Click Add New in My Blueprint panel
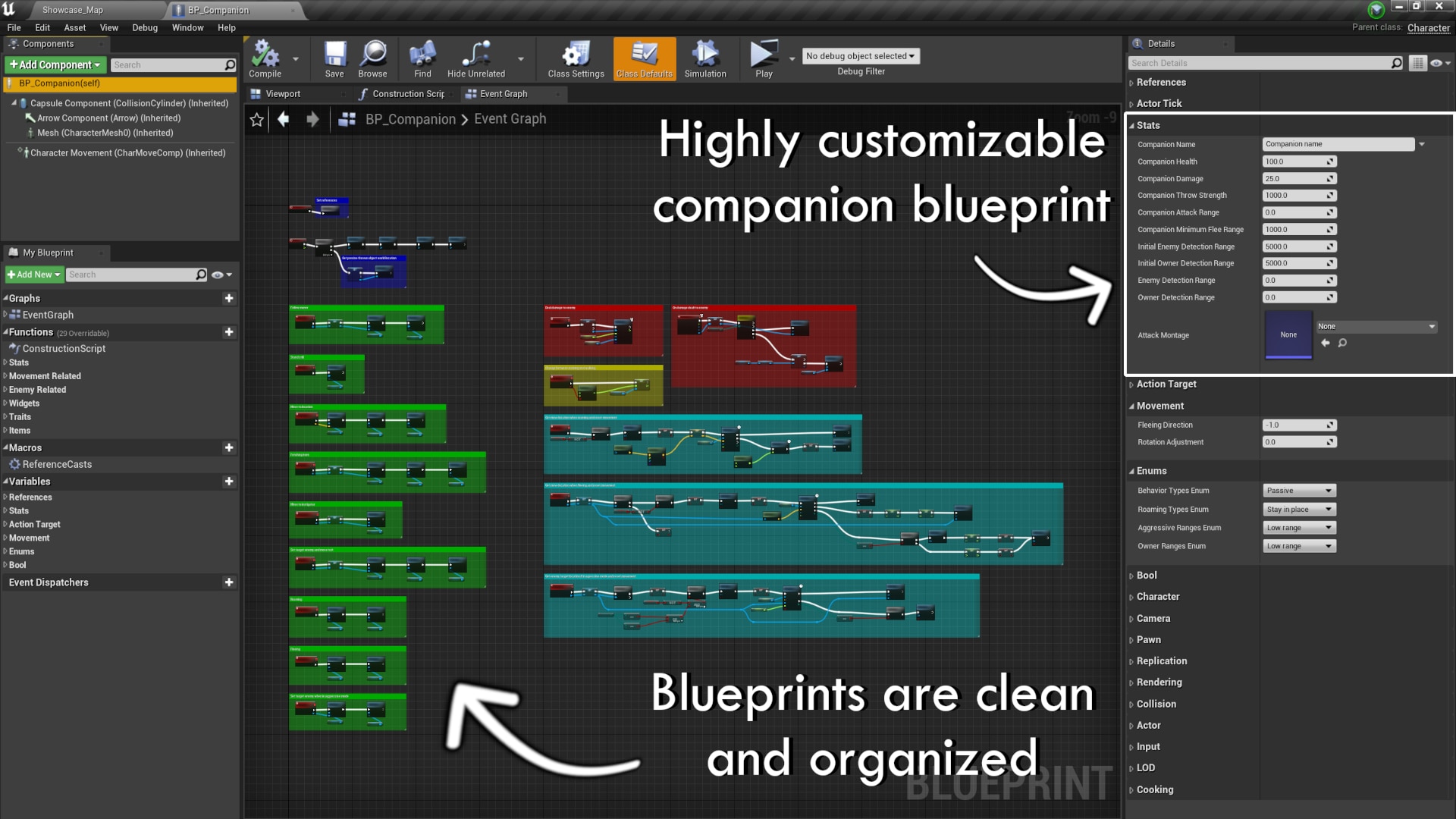1456x819 pixels. (33, 275)
